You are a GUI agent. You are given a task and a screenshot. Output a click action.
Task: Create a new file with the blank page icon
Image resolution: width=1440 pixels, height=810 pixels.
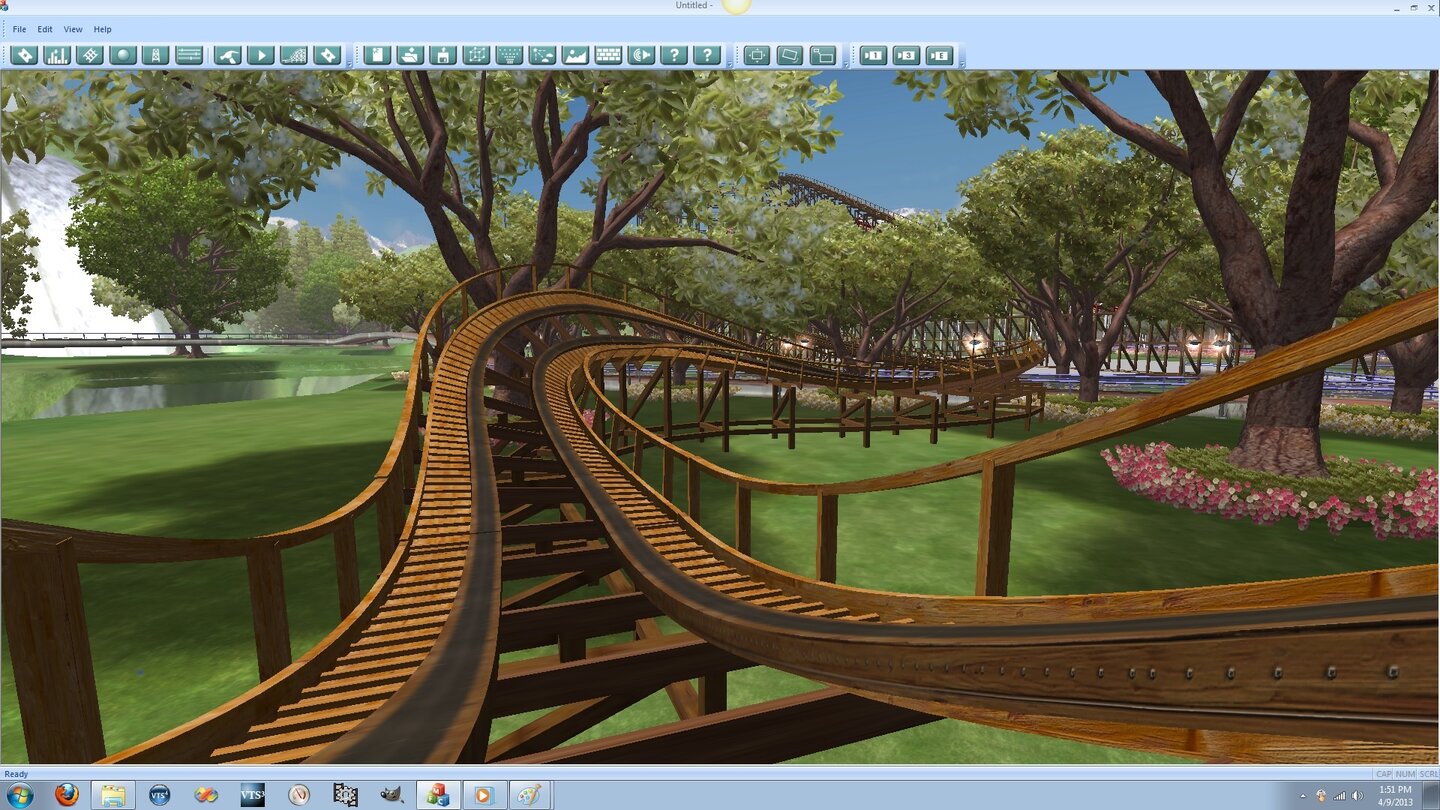[x=377, y=55]
